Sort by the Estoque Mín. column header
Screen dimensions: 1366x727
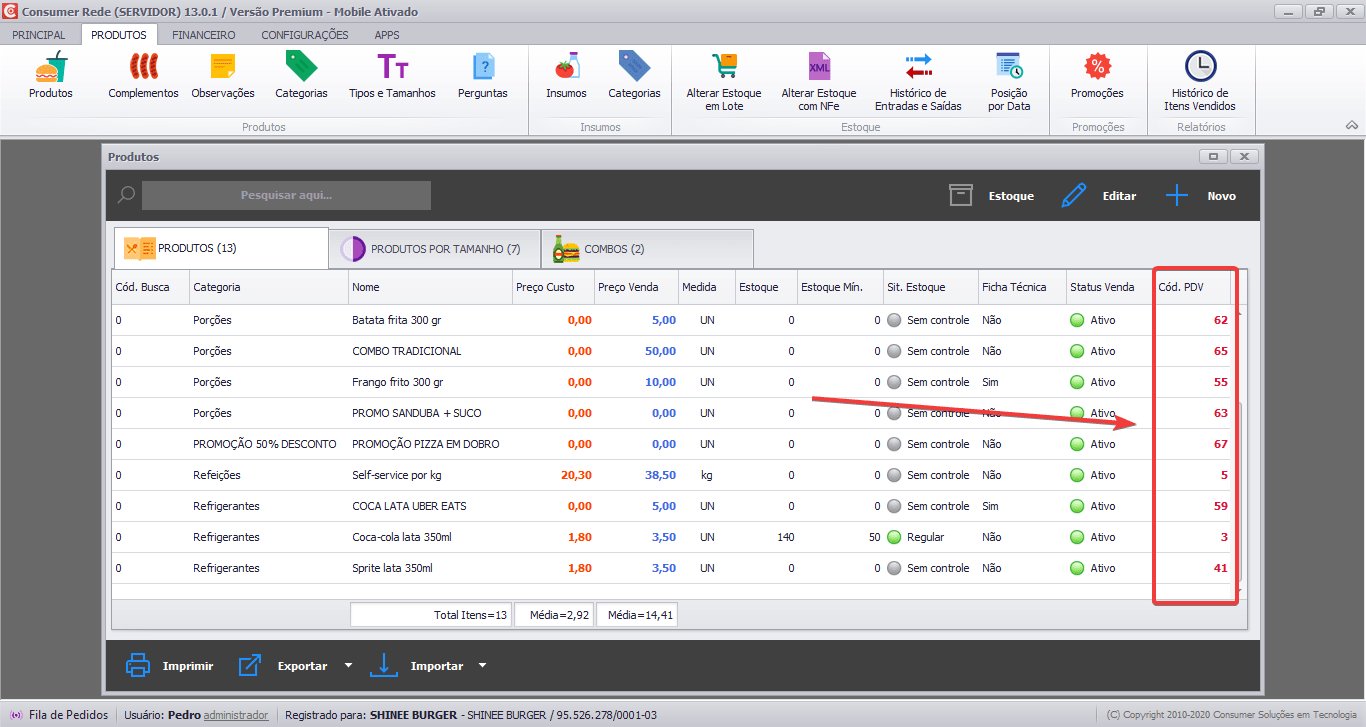840,287
